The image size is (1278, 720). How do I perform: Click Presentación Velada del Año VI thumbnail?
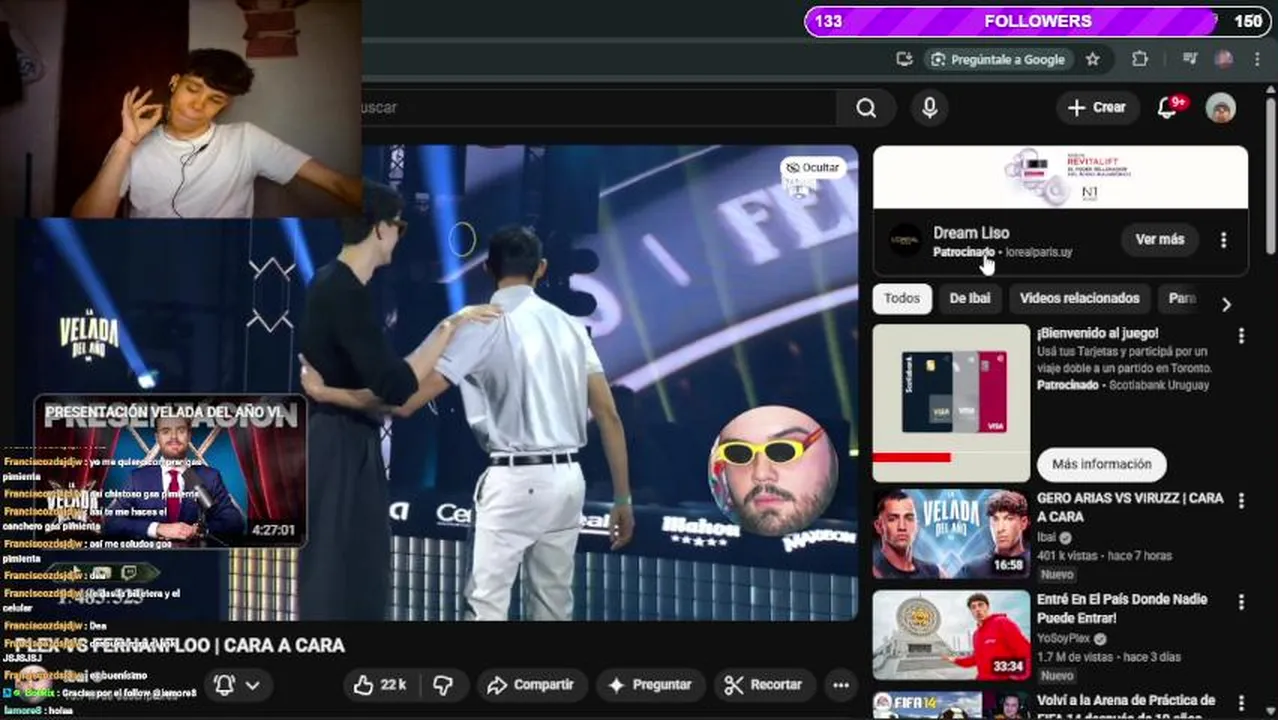171,471
